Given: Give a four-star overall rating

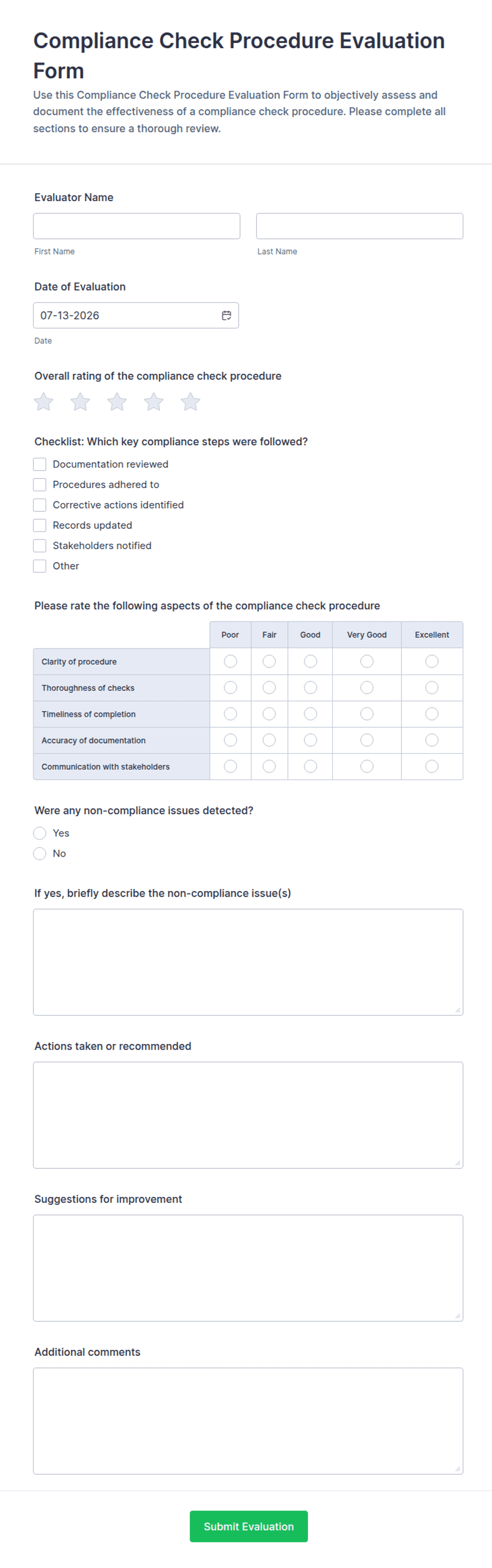Looking at the screenshot, I should pyautogui.click(x=154, y=402).
